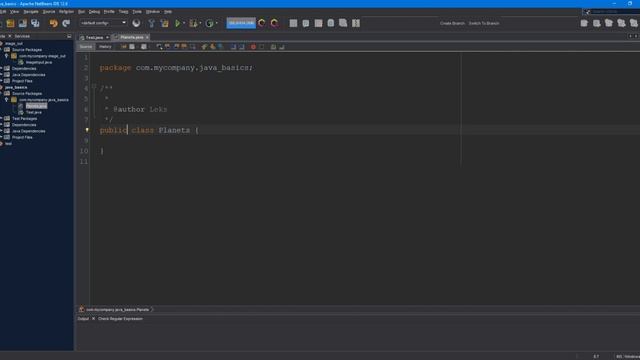Image resolution: width=640 pixels, height=360 pixels.
Task: Open the Debug menu
Action: pos(94,11)
